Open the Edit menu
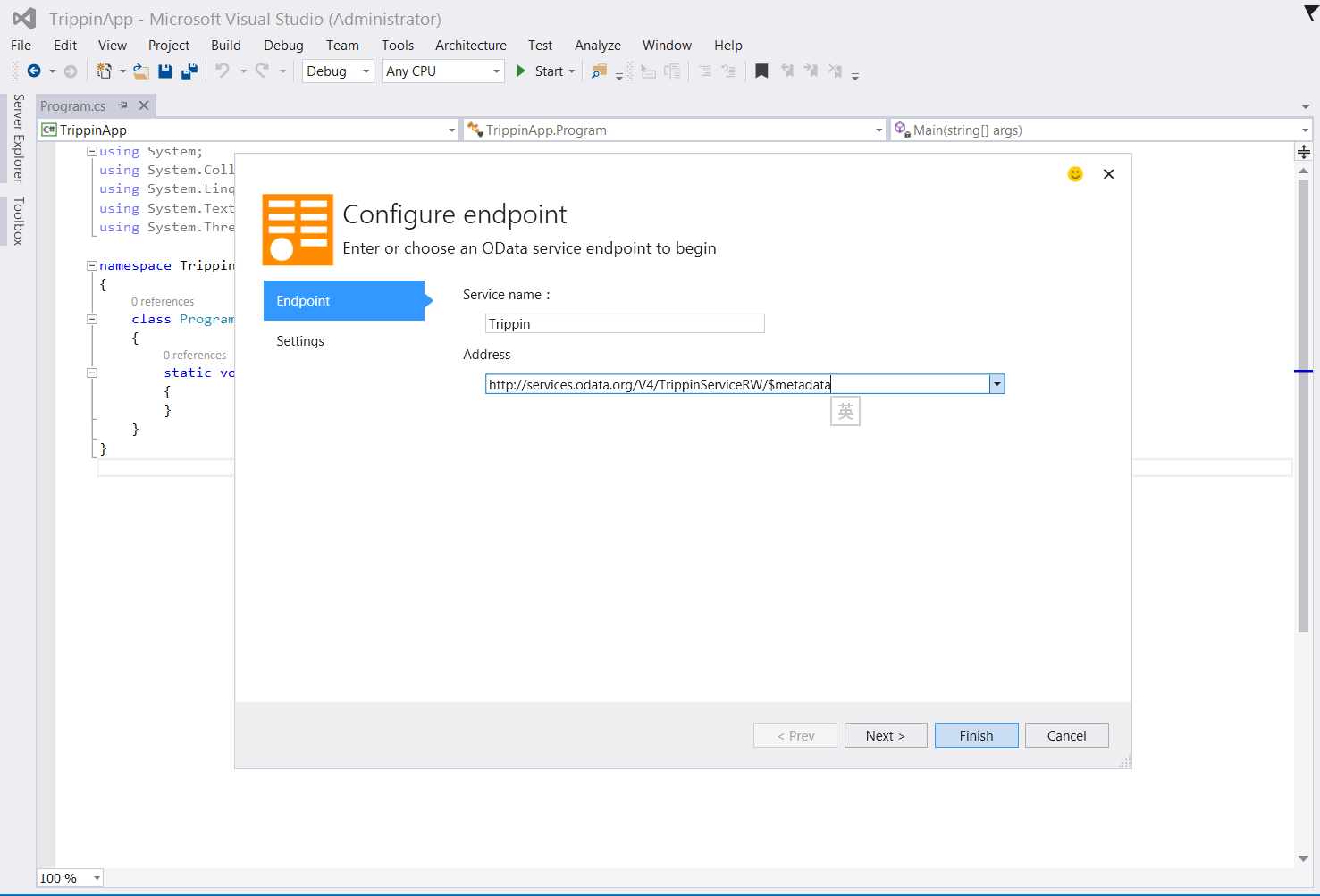Viewport: 1320px width, 896px height. (x=65, y=46)
